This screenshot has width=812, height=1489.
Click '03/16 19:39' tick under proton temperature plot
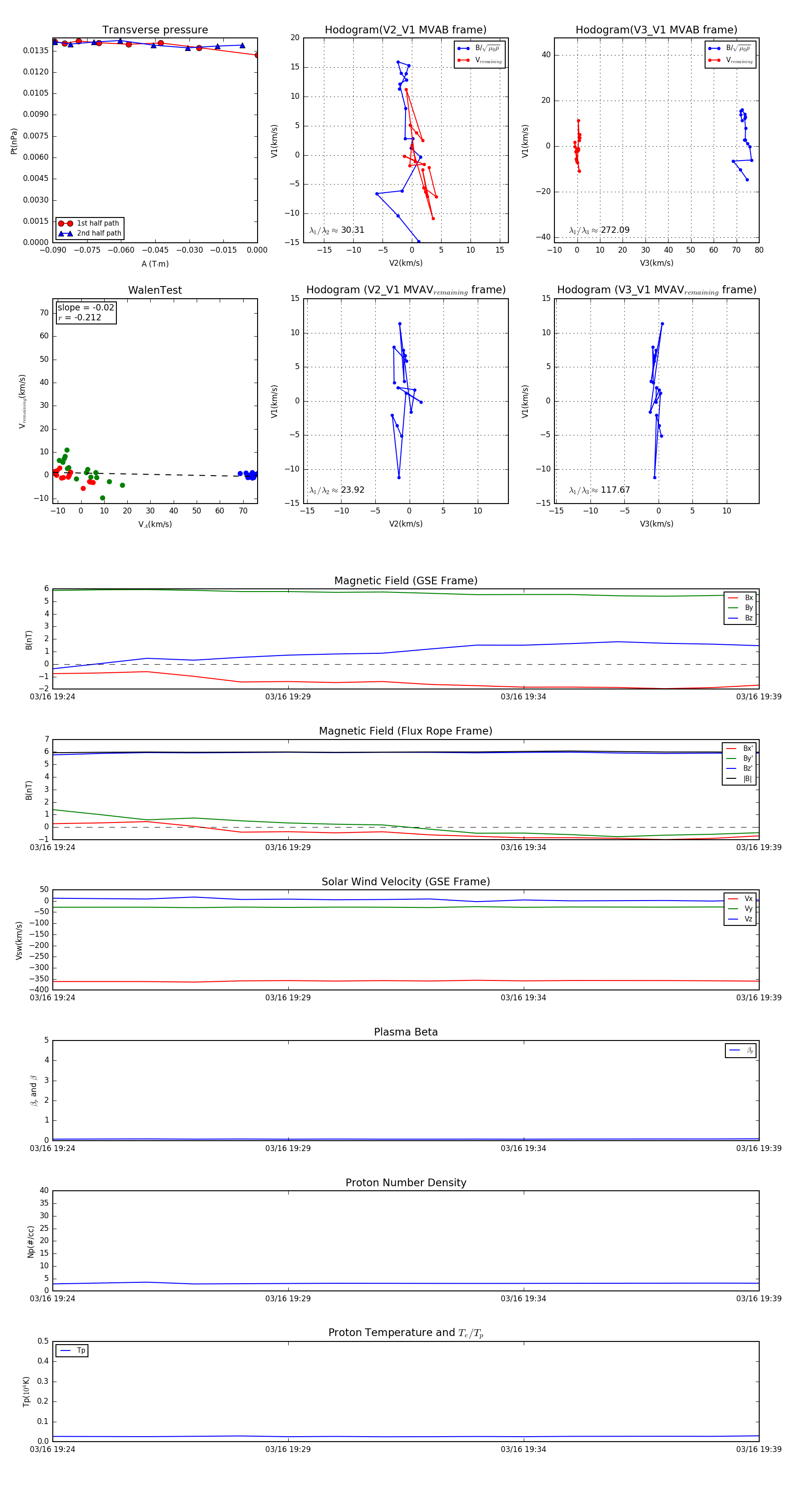coord(758,1449)
